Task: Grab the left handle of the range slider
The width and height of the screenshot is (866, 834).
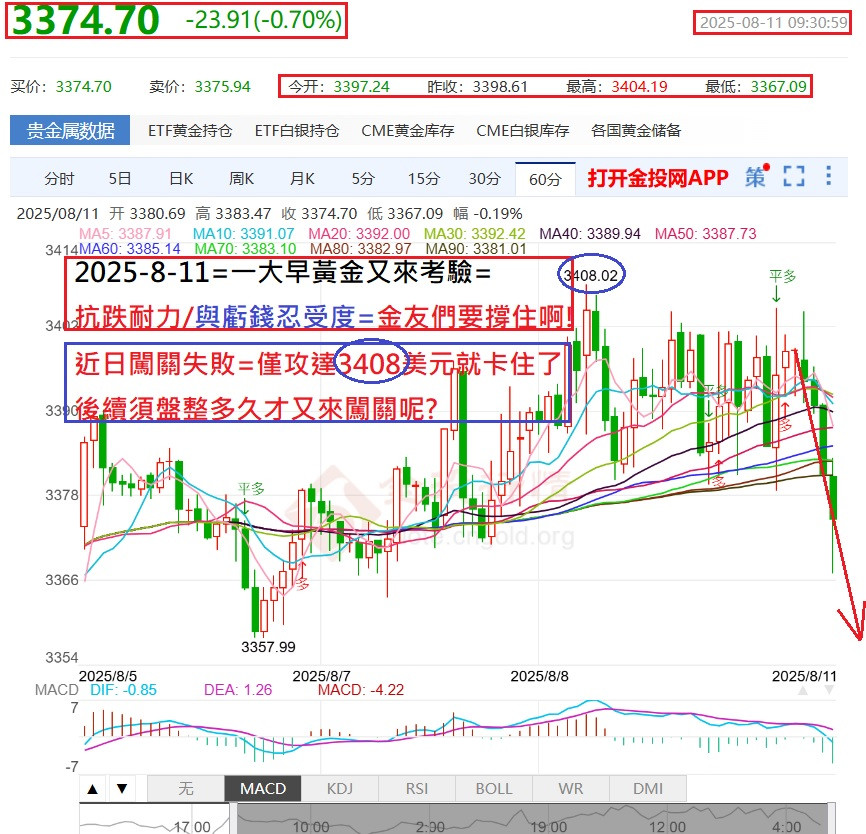Action: coord(233,819)
